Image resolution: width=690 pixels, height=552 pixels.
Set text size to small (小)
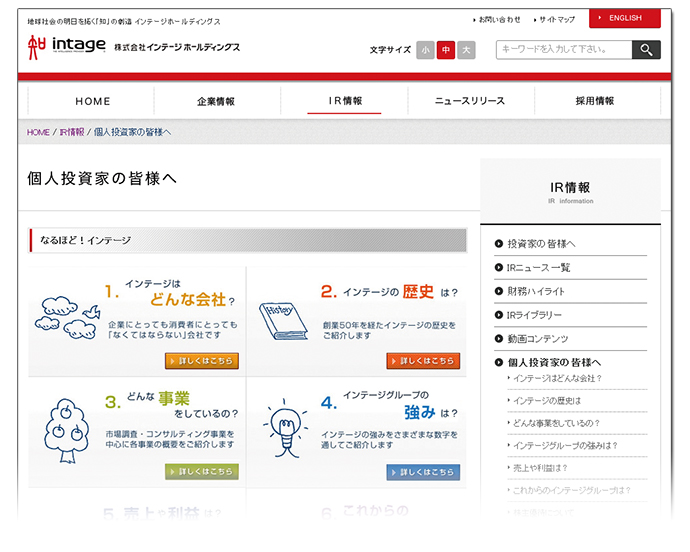tap(425, 50)
